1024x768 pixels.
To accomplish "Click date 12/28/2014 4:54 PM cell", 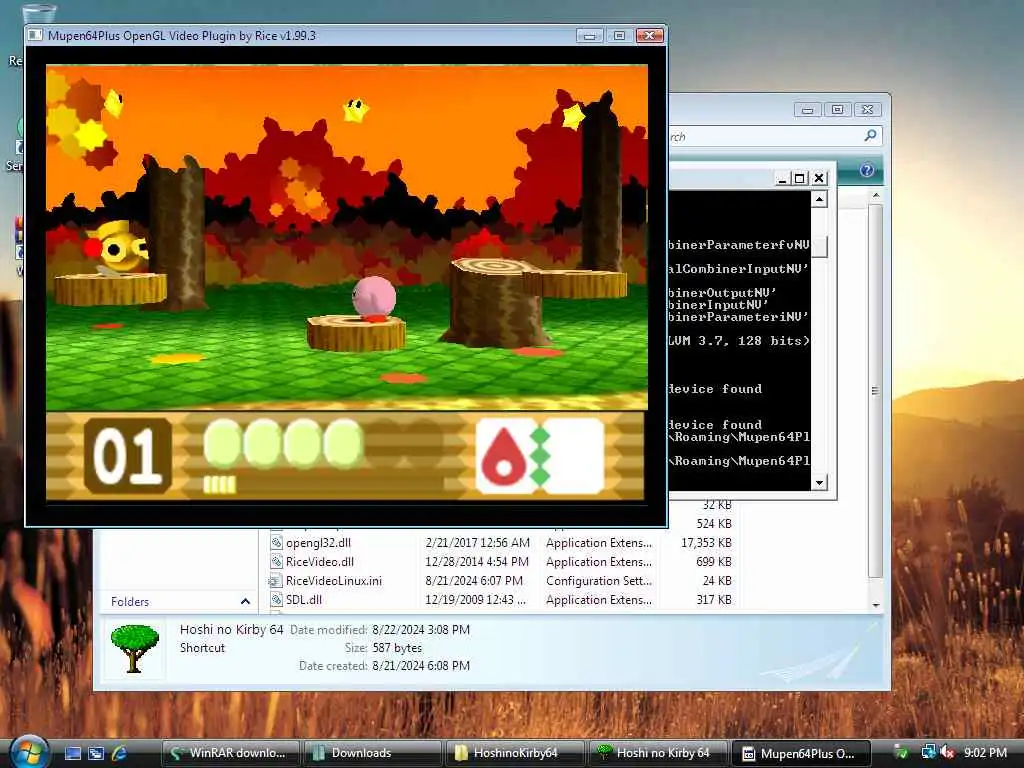I will [x=477, y=562].
